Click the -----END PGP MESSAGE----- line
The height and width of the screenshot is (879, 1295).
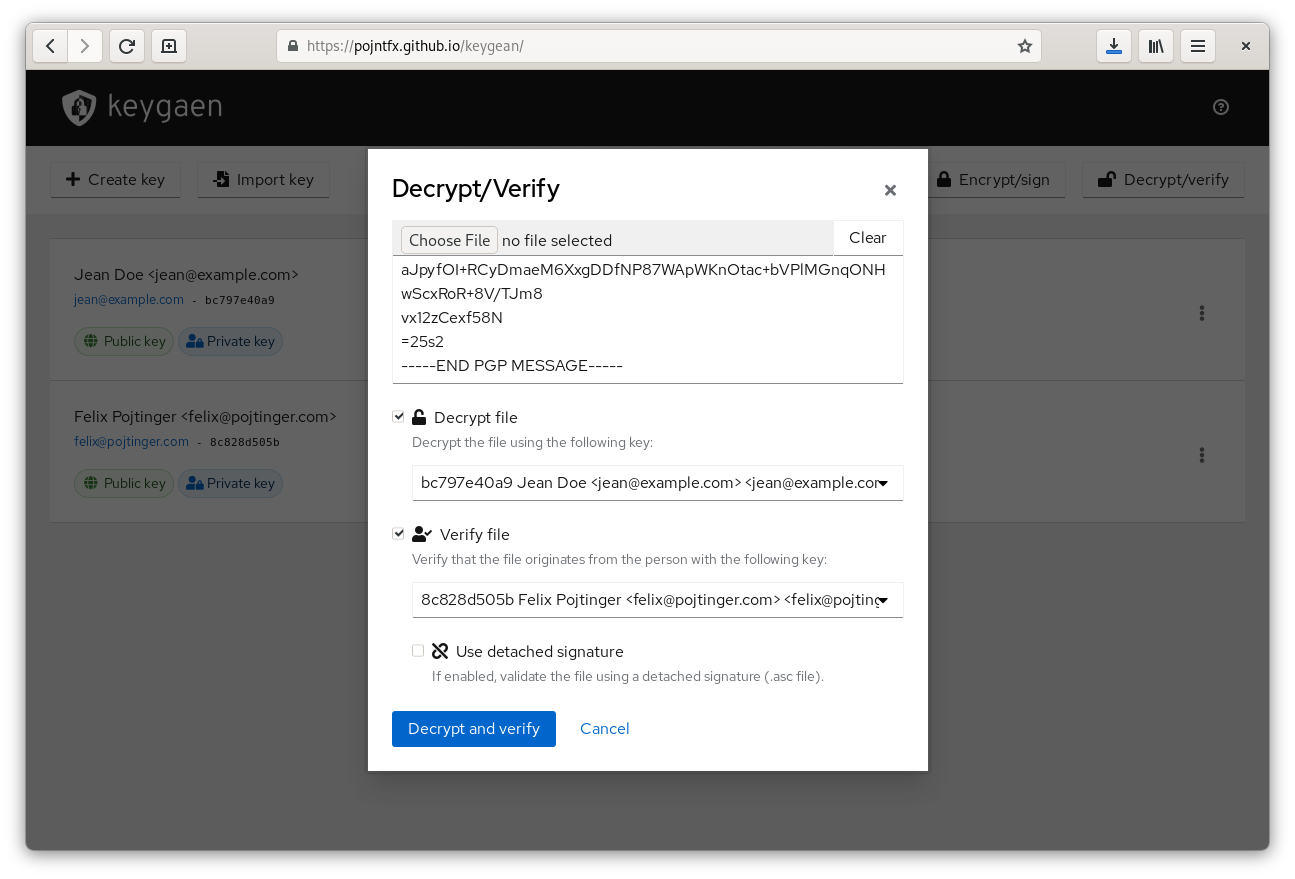point(512,366)
